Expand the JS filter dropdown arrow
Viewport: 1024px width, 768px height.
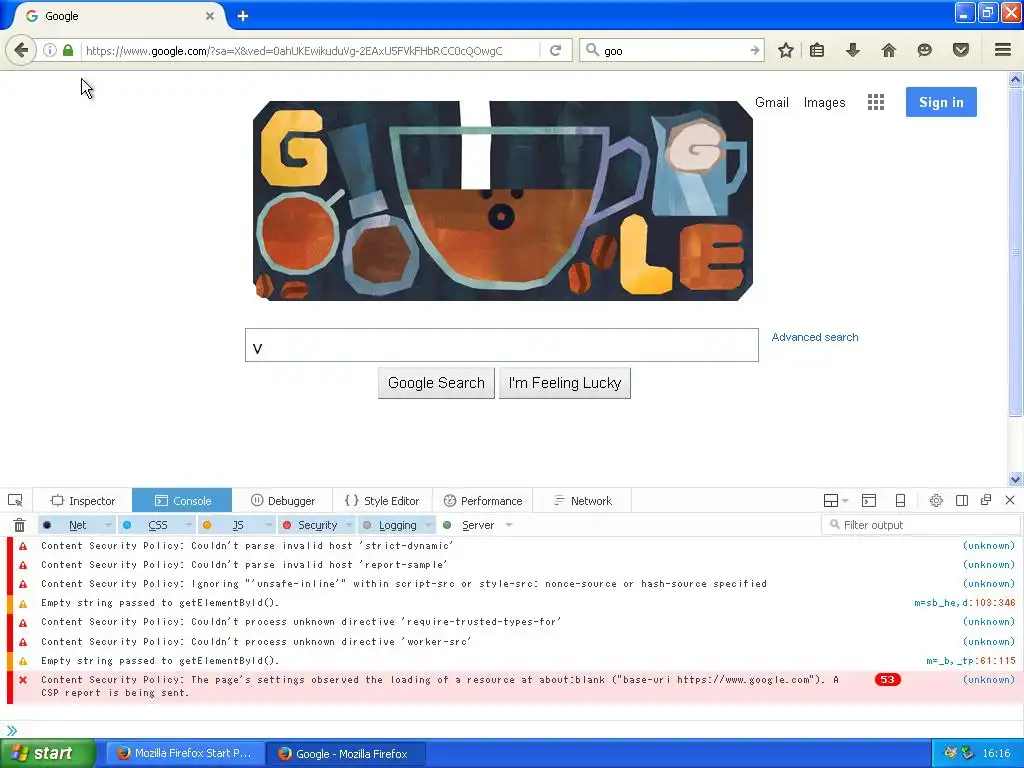tap(268, 525)
